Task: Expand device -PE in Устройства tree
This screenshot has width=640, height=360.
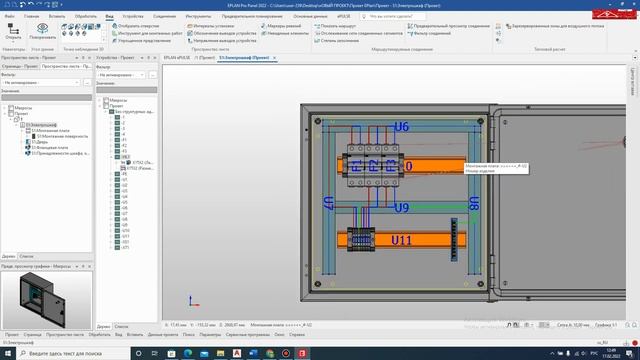Action: [x=111, y=174]
